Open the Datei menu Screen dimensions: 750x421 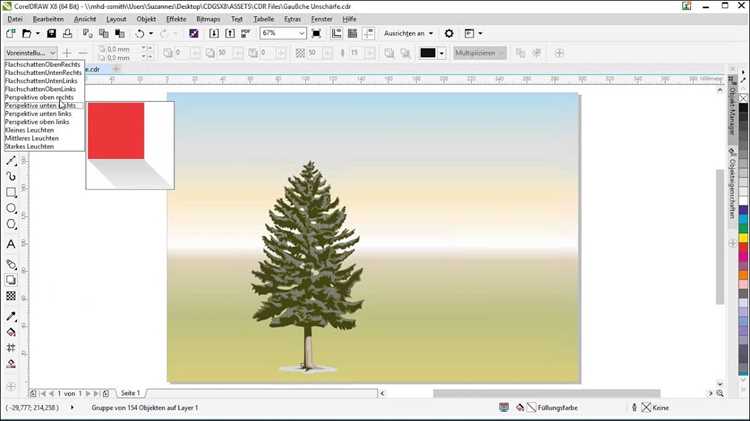pyautogui.click(x=15, y=19)
